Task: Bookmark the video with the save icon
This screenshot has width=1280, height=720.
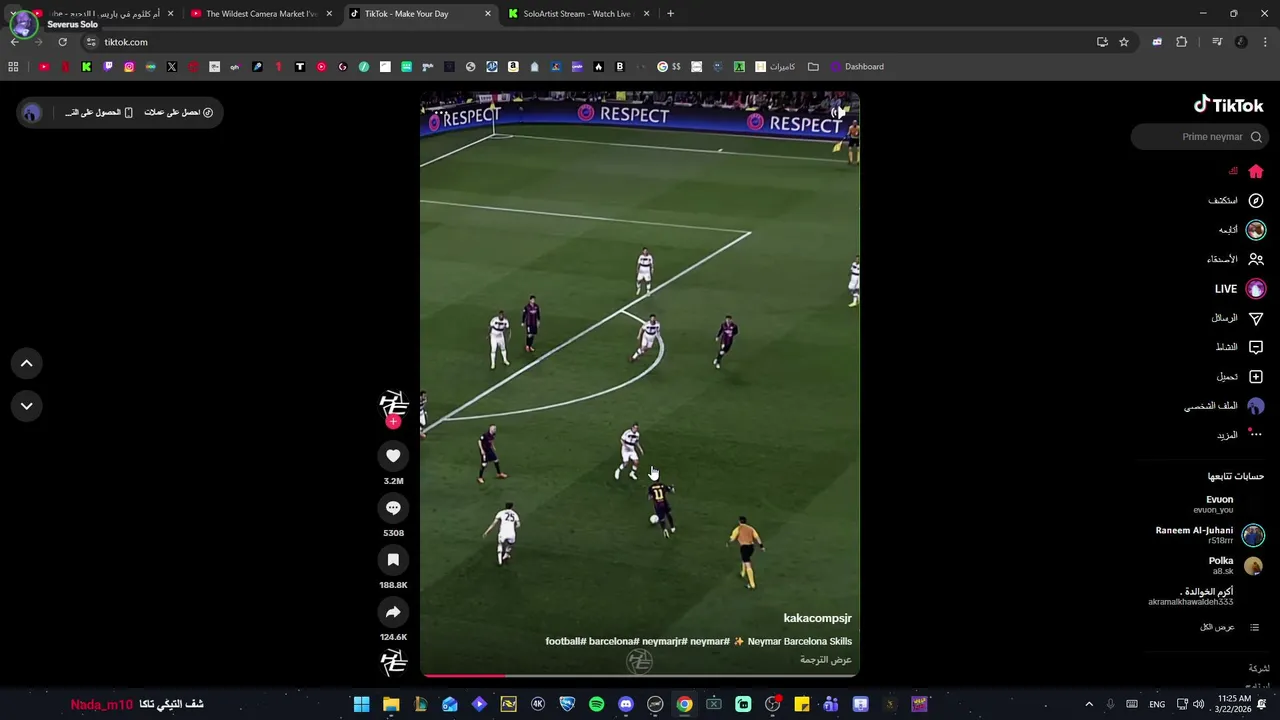Action: click(393, 560)
